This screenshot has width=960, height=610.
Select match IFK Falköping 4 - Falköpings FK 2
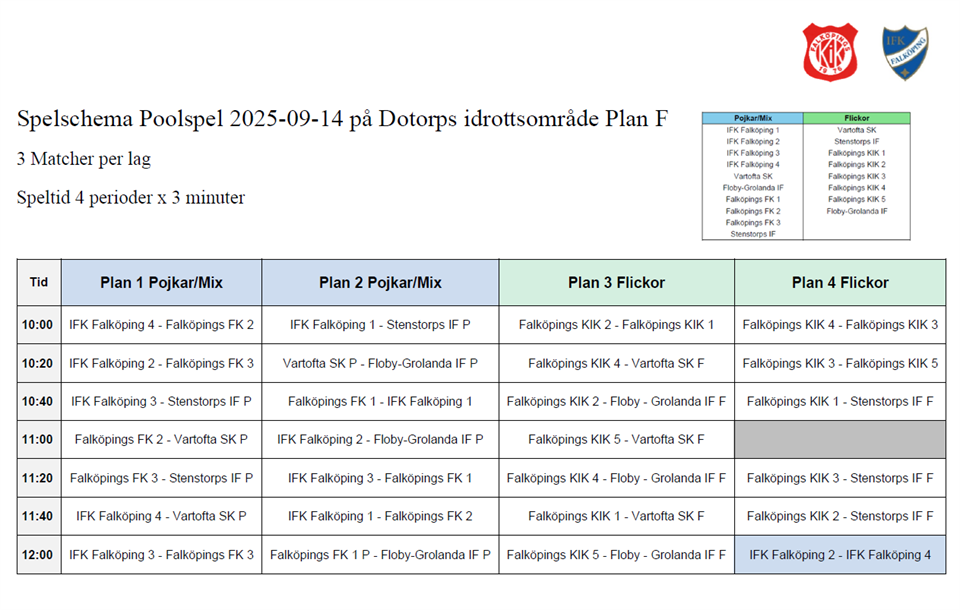click(161, 325)
